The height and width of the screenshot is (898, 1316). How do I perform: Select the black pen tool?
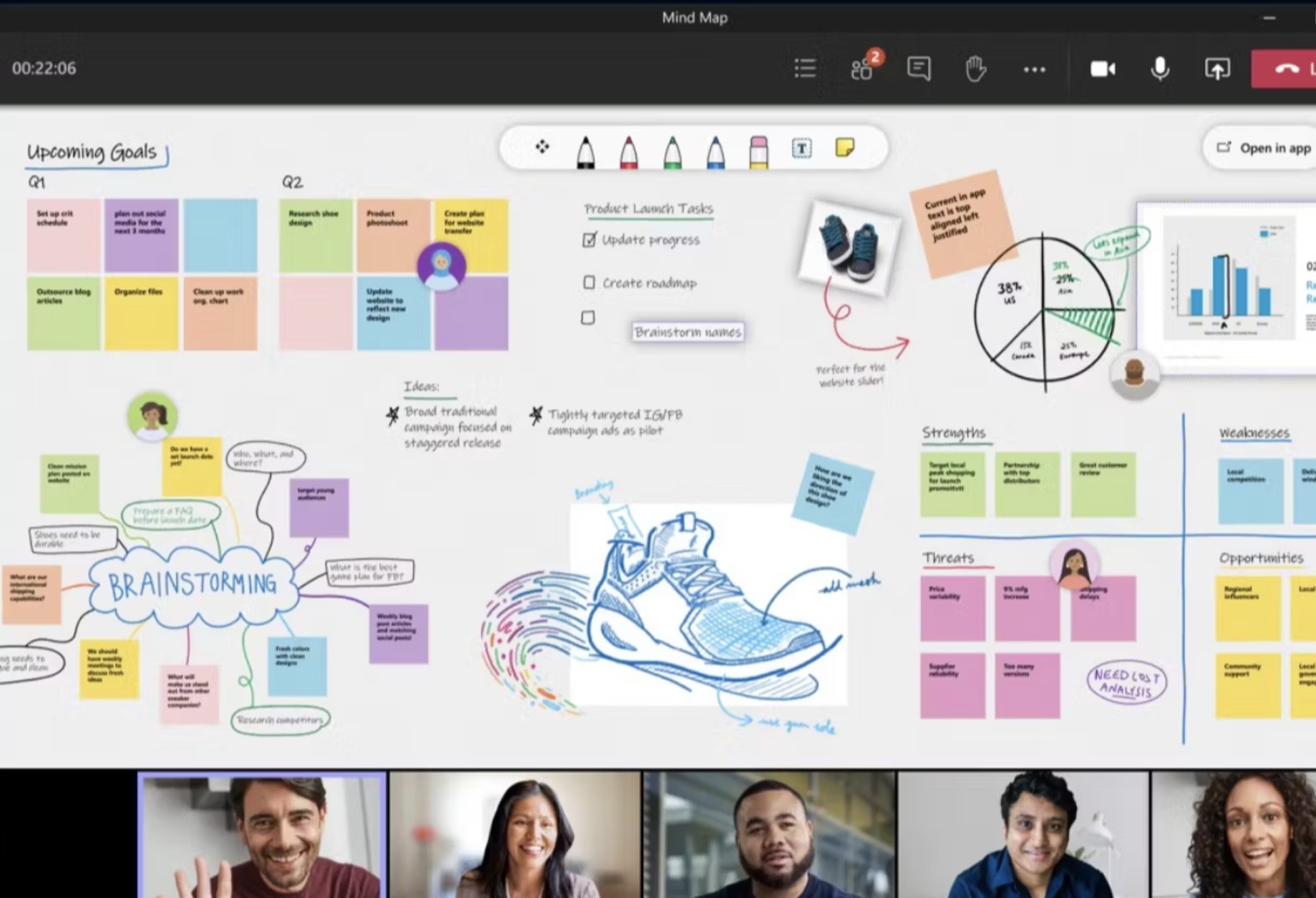pos(585,151)
